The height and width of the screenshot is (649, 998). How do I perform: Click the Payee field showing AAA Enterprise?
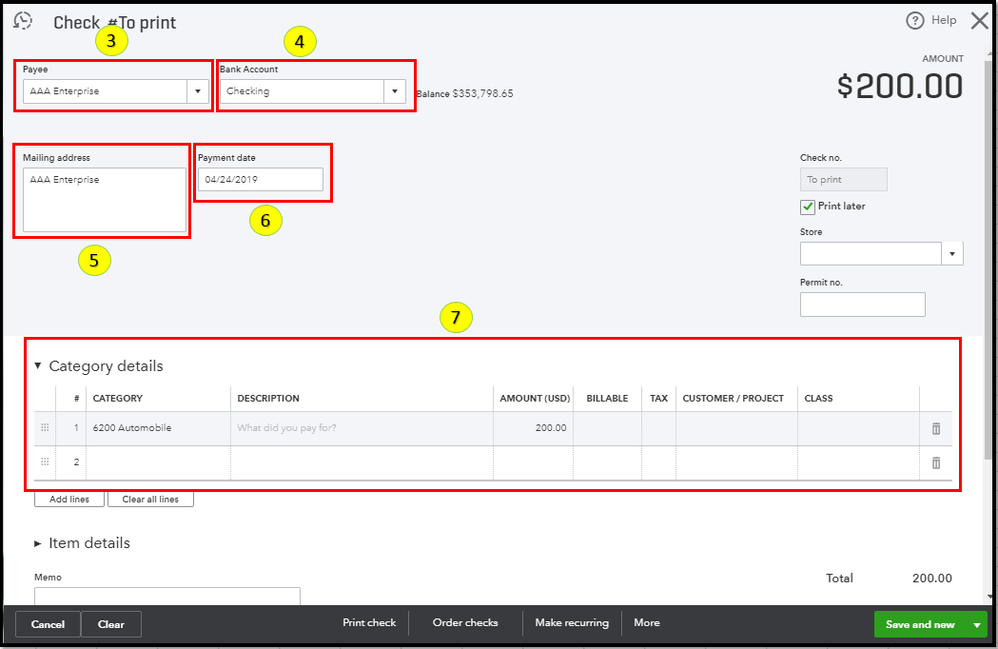point(105,91)
